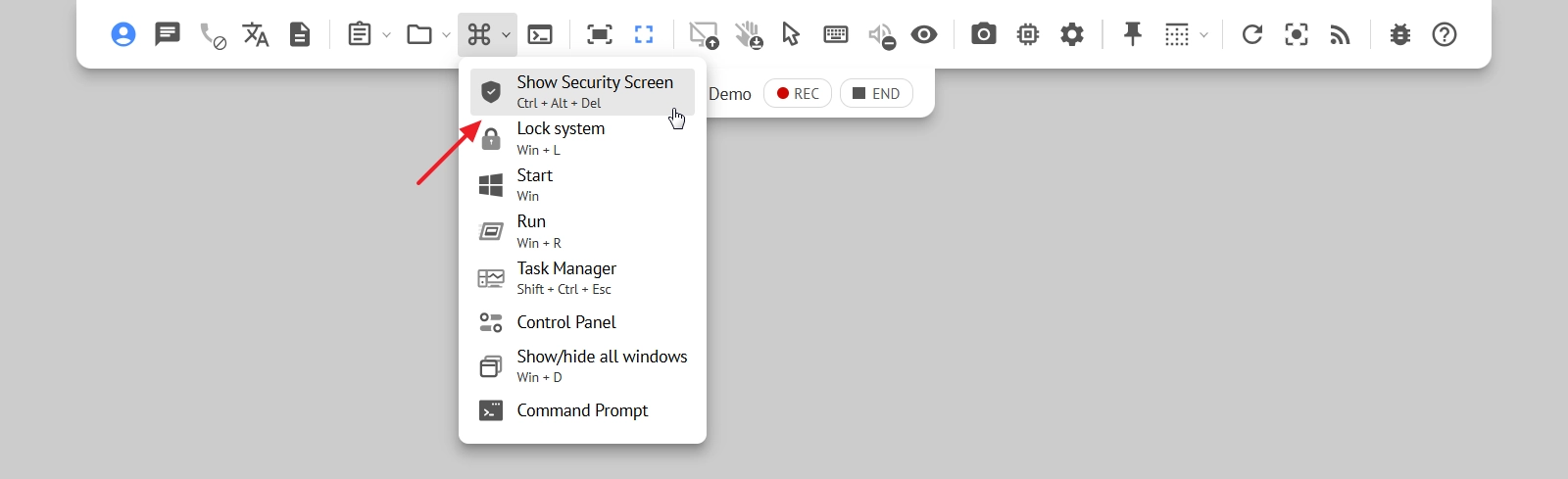The height and width of the screenshot is (479, 1568).
Task: Choose Task Manager from the menu
Action: [x=566, y=277]
